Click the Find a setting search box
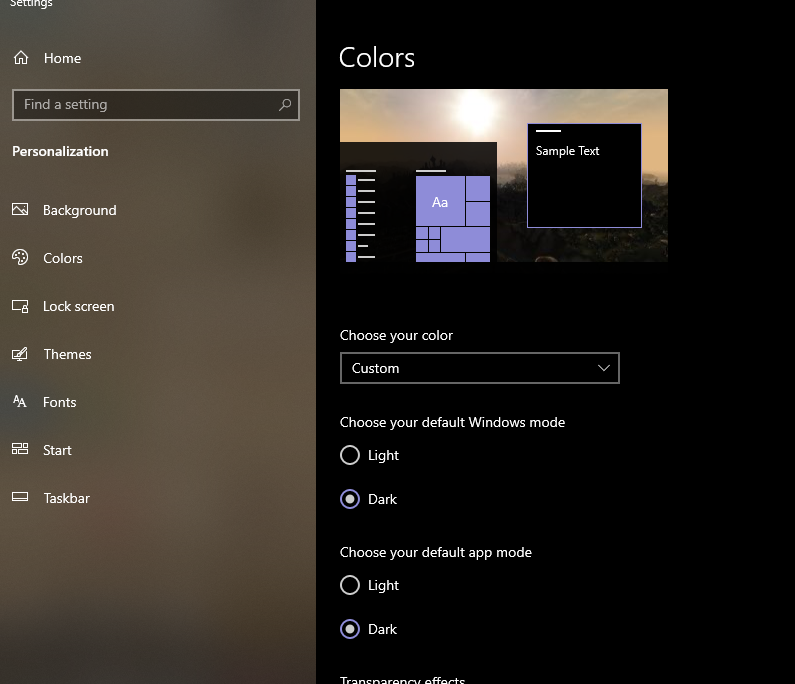Viewport: 795px width, 684px height. 145,104
